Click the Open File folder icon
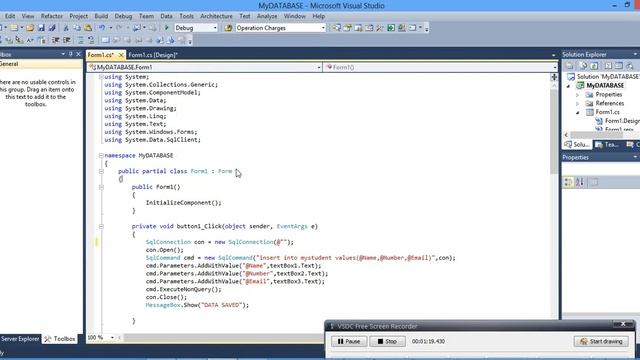The image size is (640, 360). point(29,28)
